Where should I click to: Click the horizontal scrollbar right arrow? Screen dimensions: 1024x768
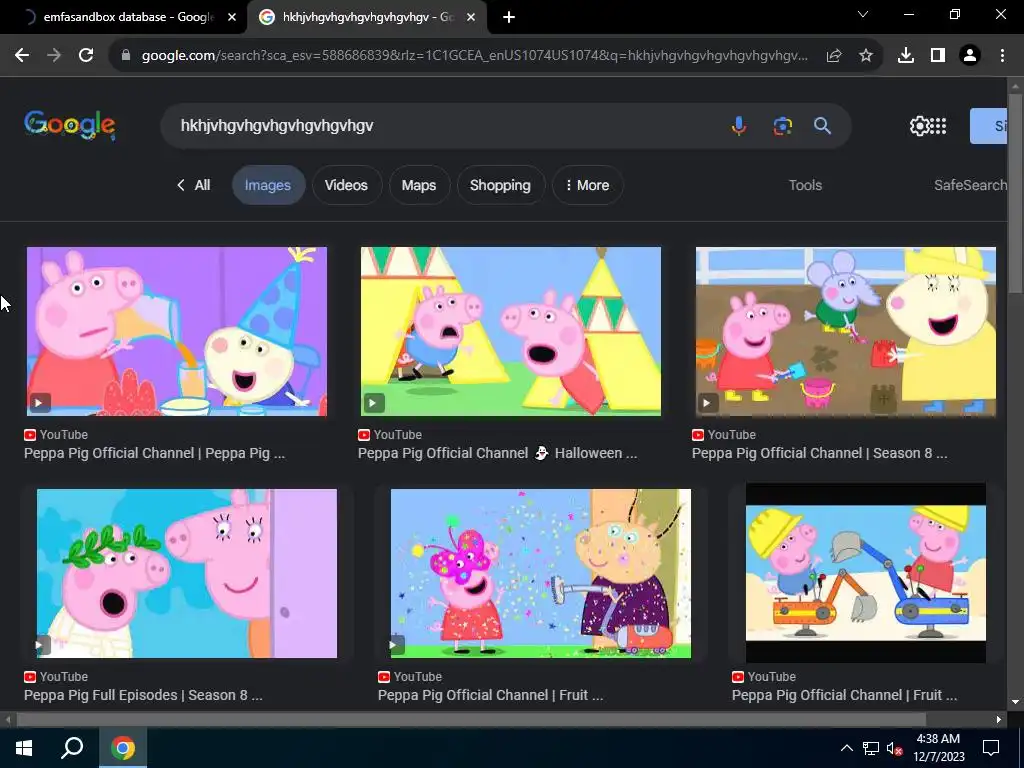tap(999, 720)
